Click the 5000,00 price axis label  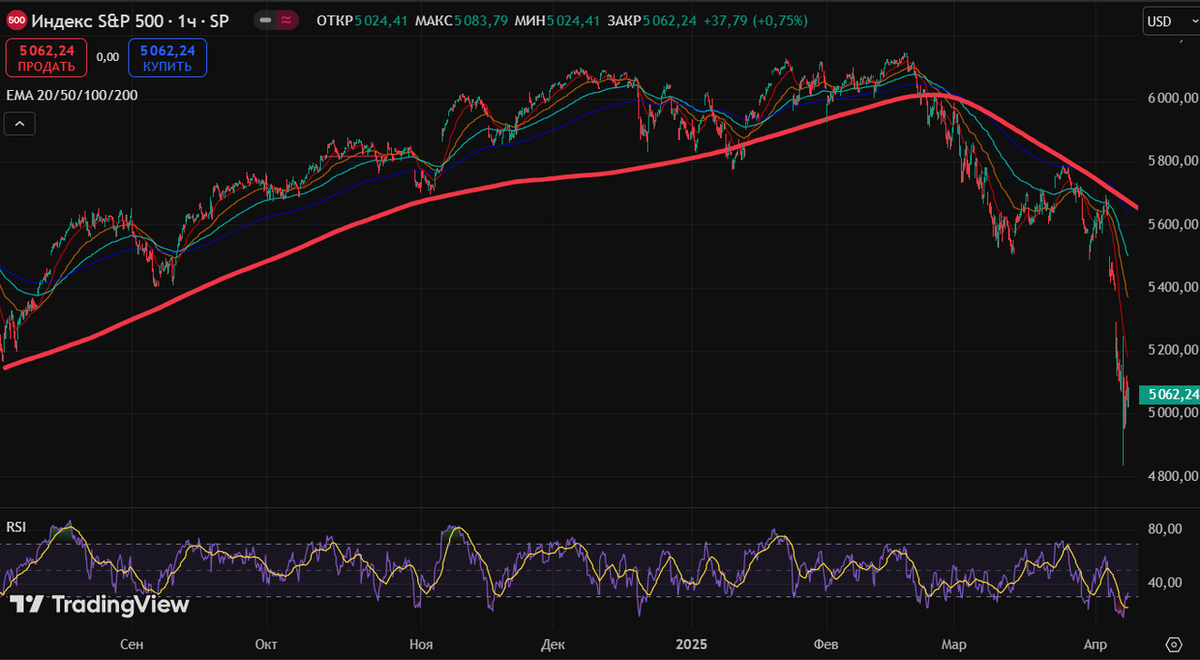tap(1171, 413)
